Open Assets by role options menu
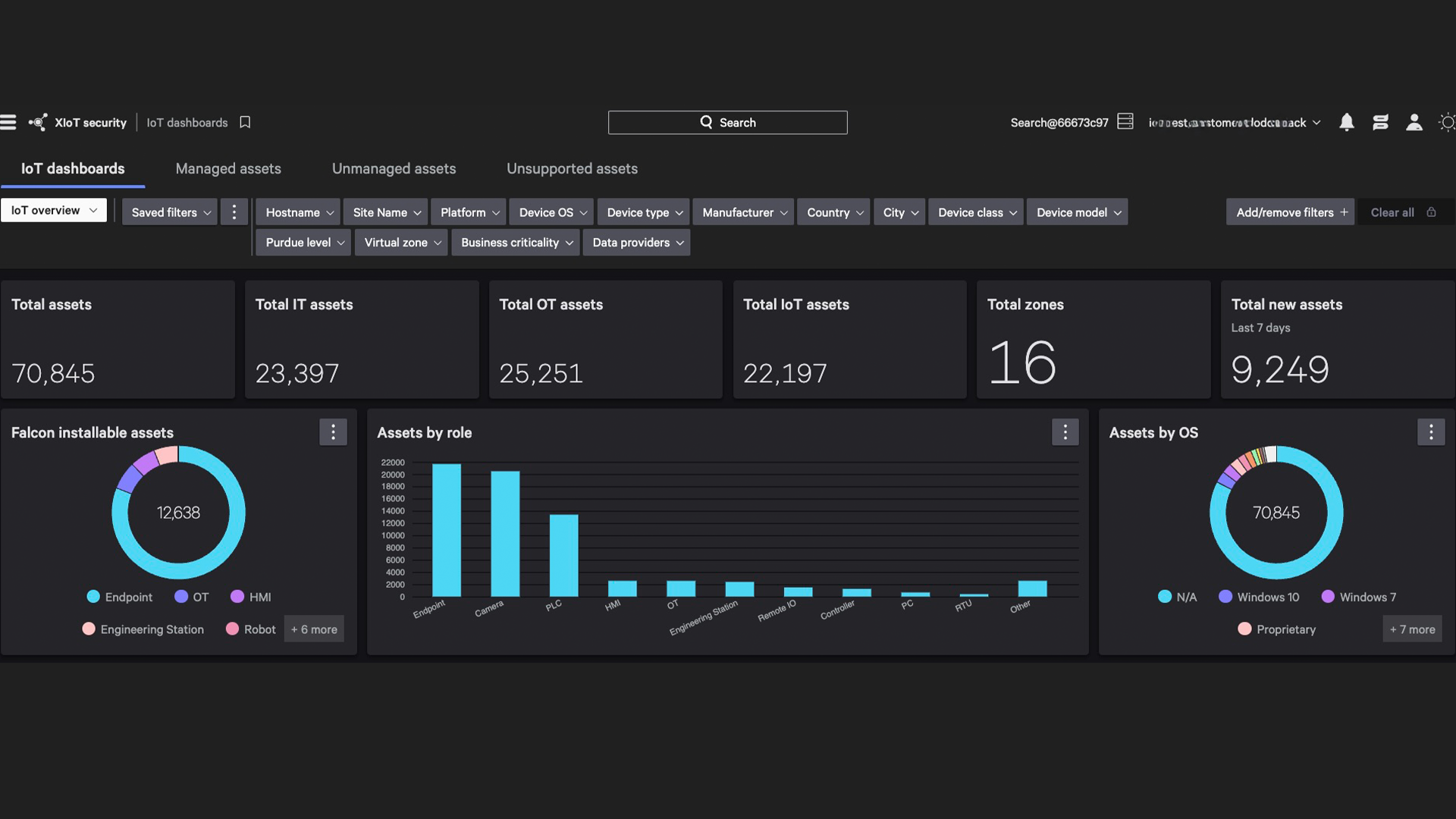Screen dimensions: 1456x819 click(1065, 432)
